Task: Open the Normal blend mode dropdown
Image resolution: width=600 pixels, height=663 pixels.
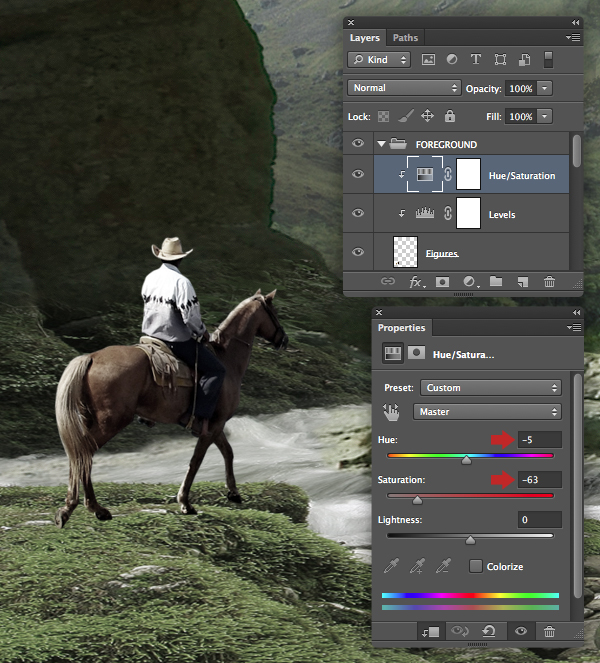Action: pyautogui.click(x=404, y=88)
